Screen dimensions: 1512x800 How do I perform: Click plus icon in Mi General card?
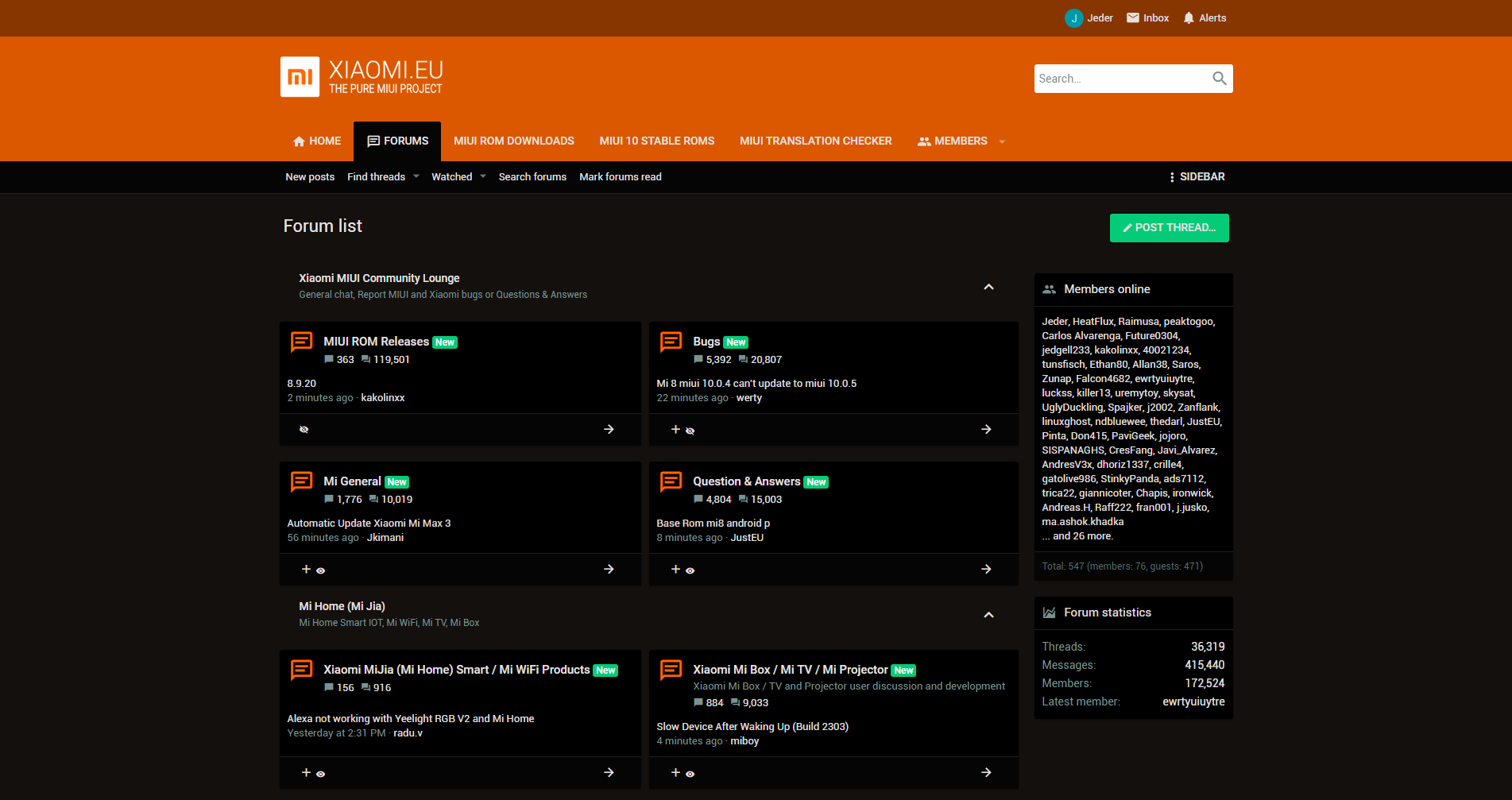[x=306, y=569]
